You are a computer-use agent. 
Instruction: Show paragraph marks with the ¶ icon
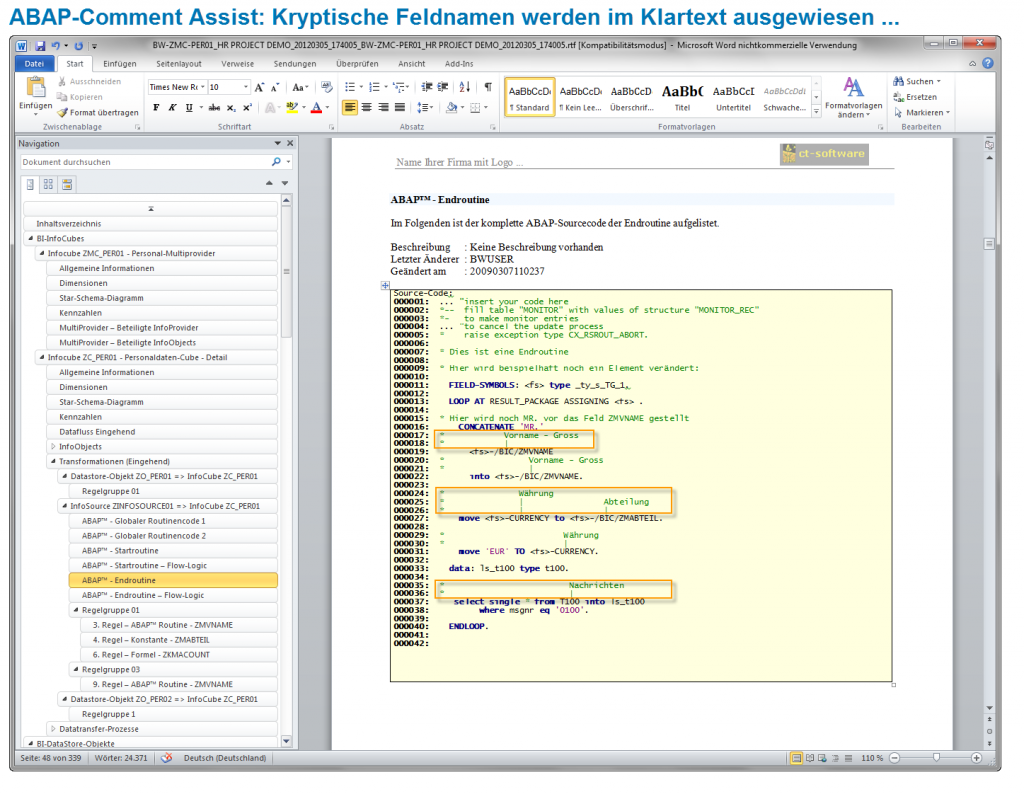[488, 87]
